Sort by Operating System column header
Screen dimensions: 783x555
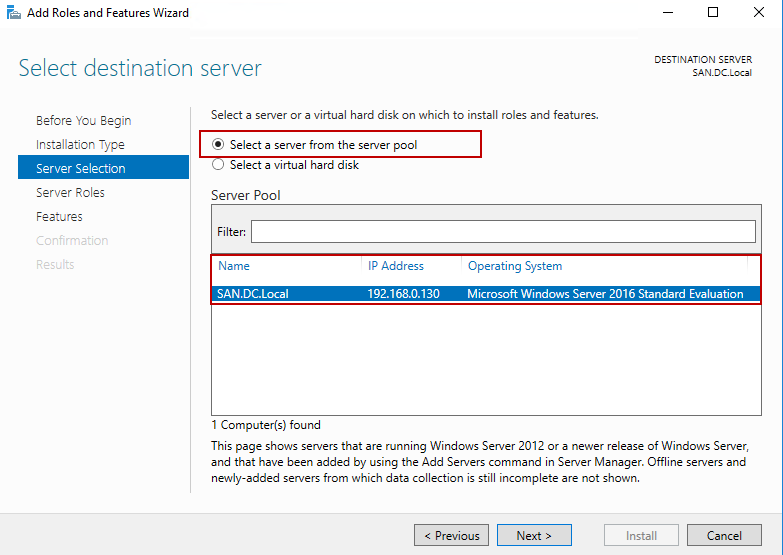515,266
